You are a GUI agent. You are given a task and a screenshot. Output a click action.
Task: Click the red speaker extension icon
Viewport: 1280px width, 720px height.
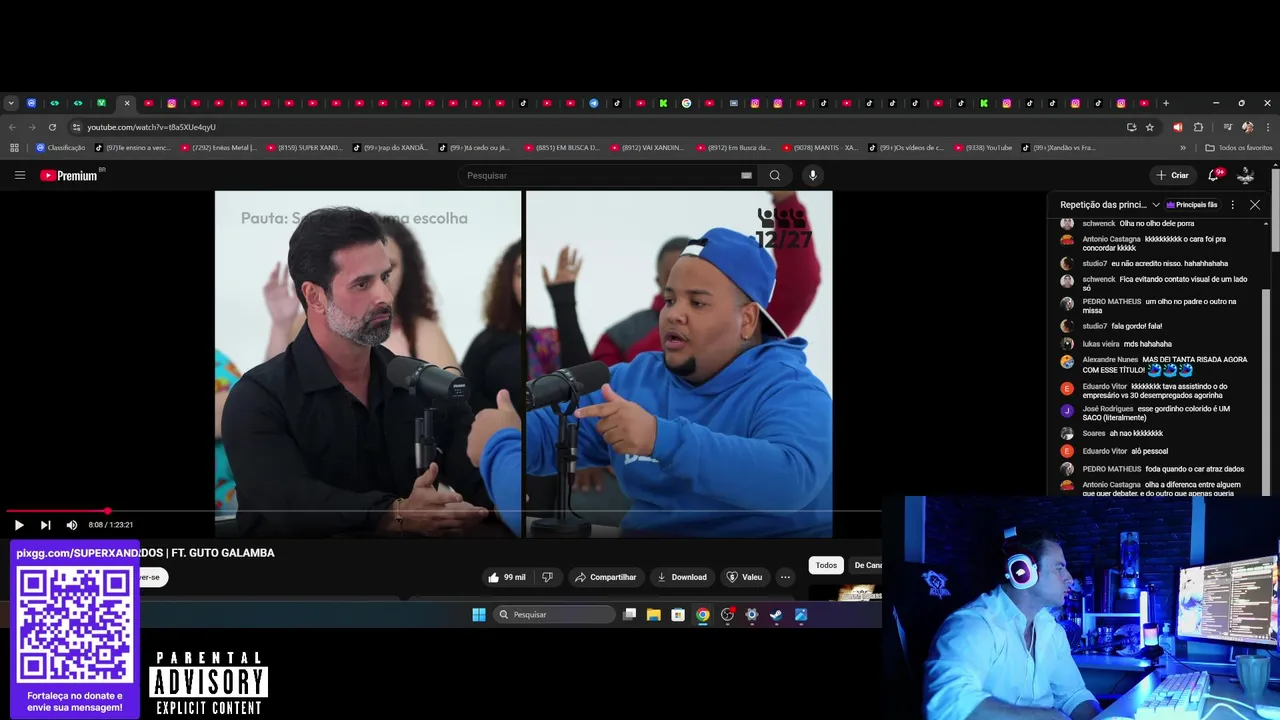tap(1177, 127)
